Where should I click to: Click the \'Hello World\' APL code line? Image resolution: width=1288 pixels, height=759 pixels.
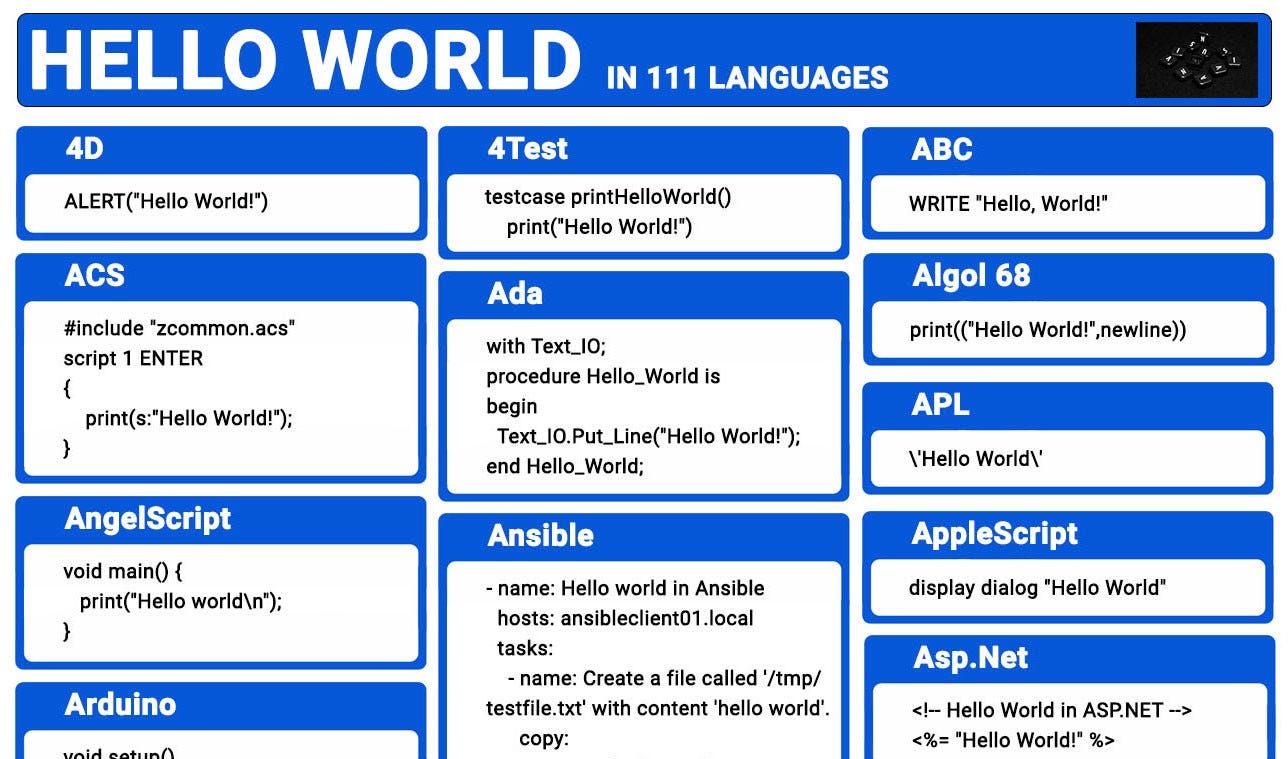coord(976,459)
